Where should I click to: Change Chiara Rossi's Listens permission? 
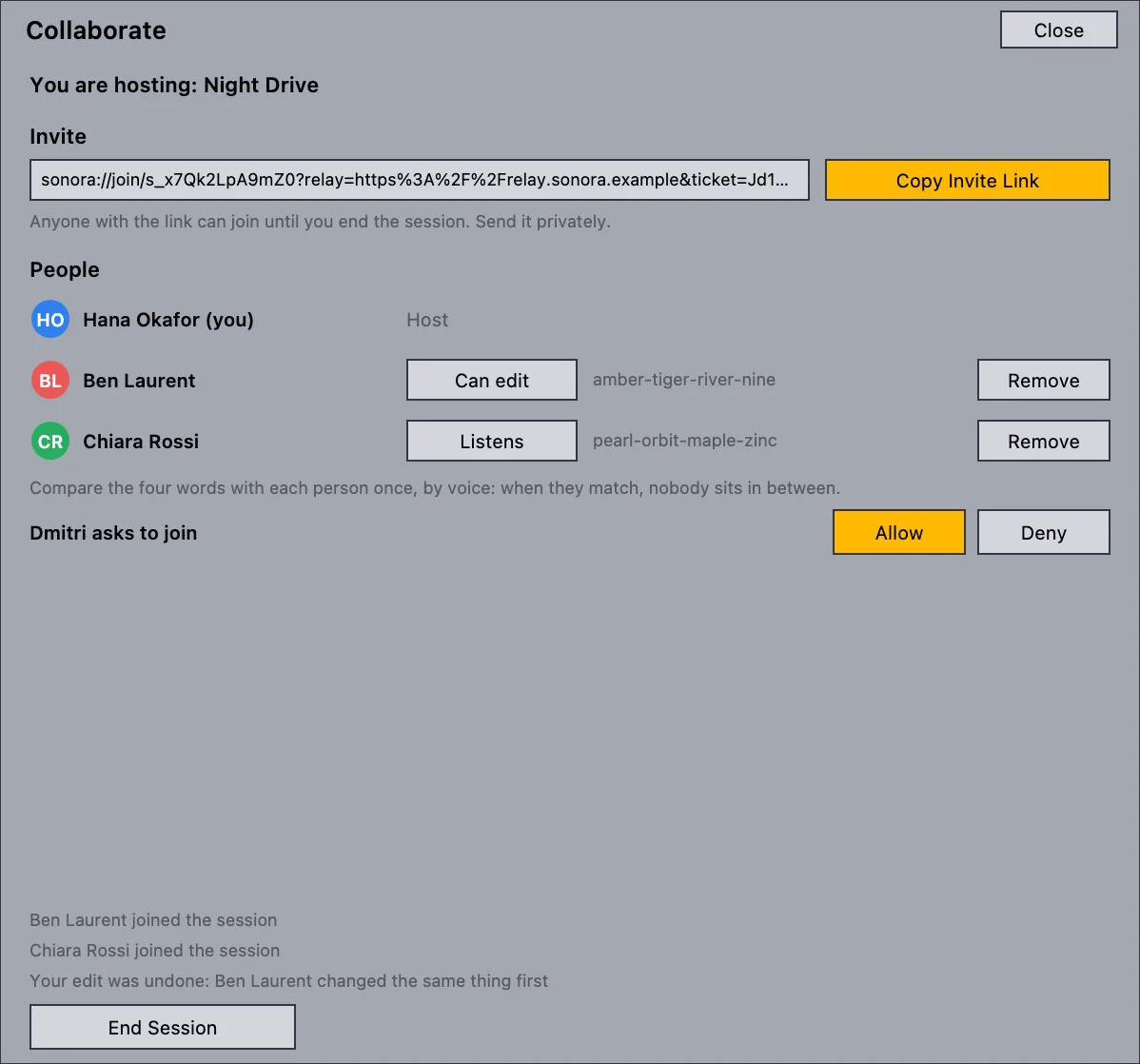click(x=491, y=441)
